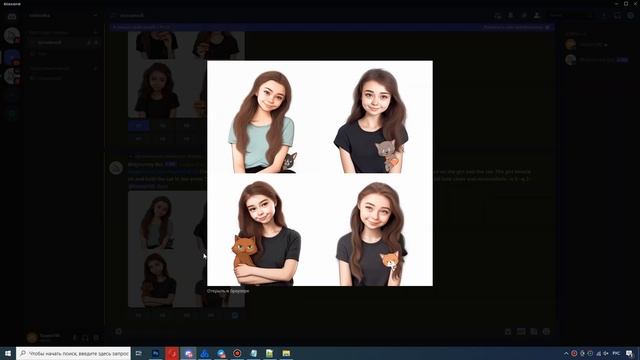Show pinned messages icon in header
This screenshot has width=640, height=360.
(x=524, y=16)
